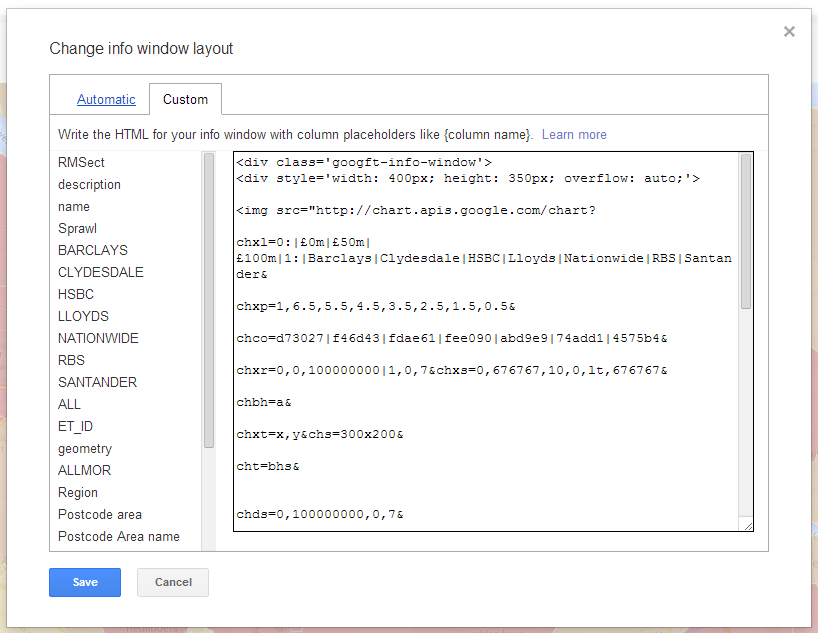Choose the BARCLAYS column
This screenshot has width=818, height=633.
click(x=93, y=251)
